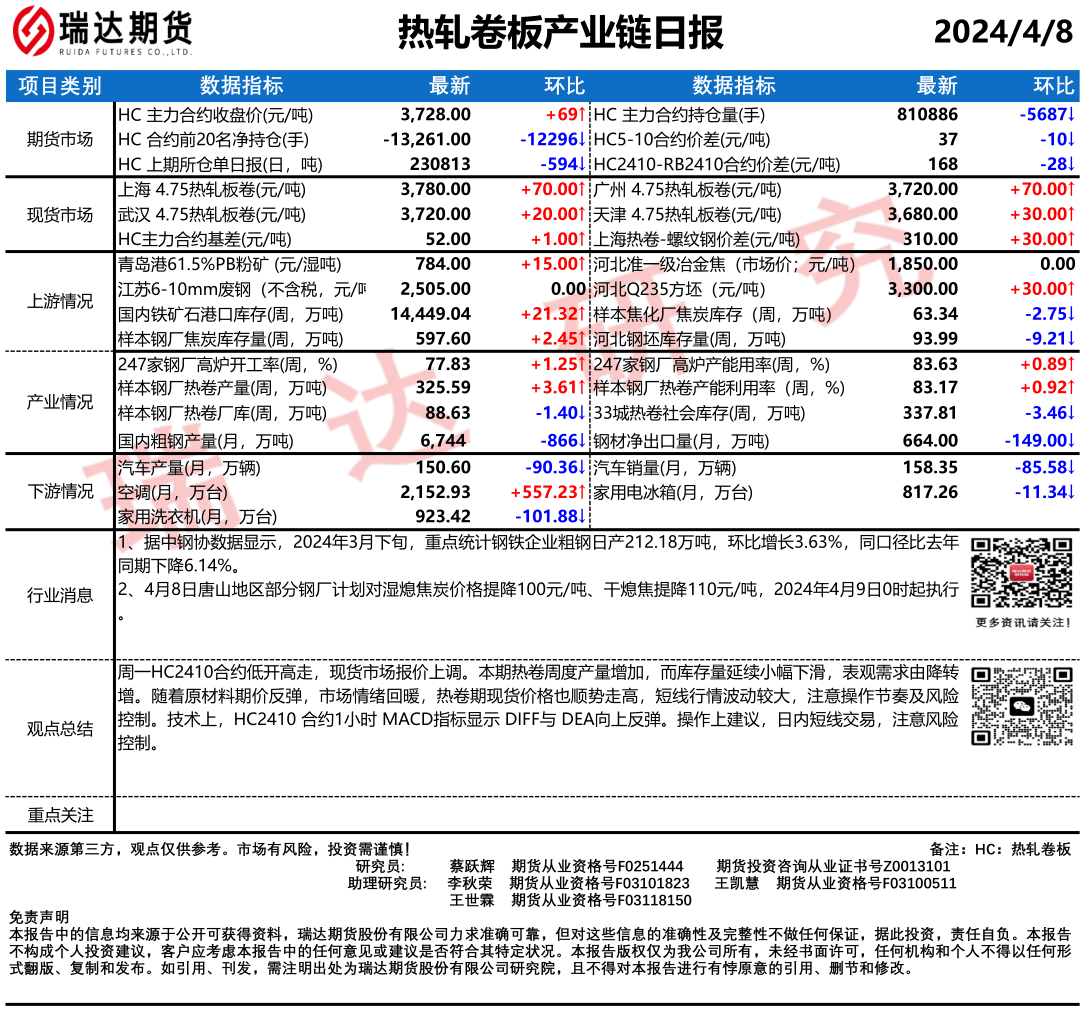The width and height of the screenshot is (1084, 1010).
Task: Click value 3,728.00 for HC closing price
Action: 436,115
